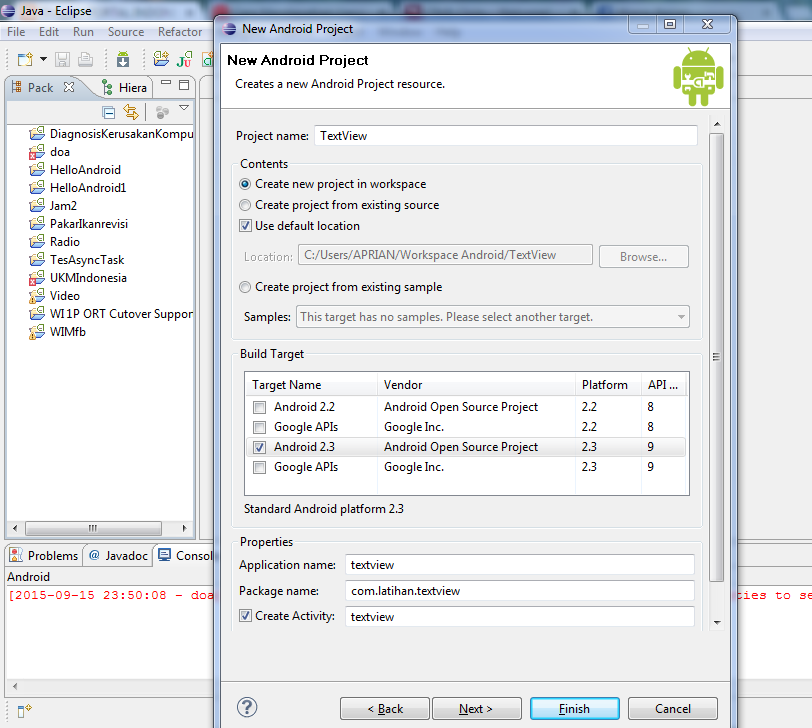This screenshot has width=812, height=728.
Task: Click dialog scrollbar up arrow
Action: [x=717, y=124]
